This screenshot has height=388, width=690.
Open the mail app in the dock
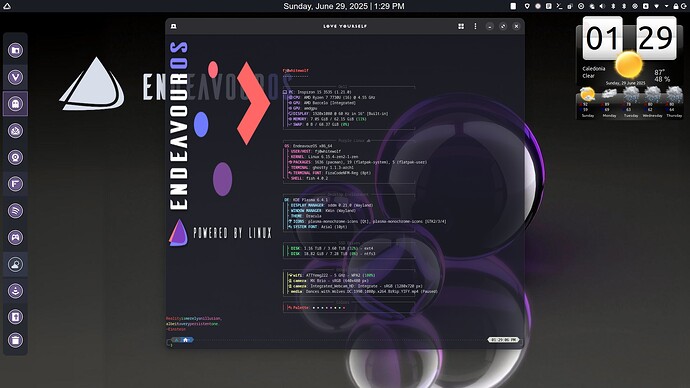15,131
